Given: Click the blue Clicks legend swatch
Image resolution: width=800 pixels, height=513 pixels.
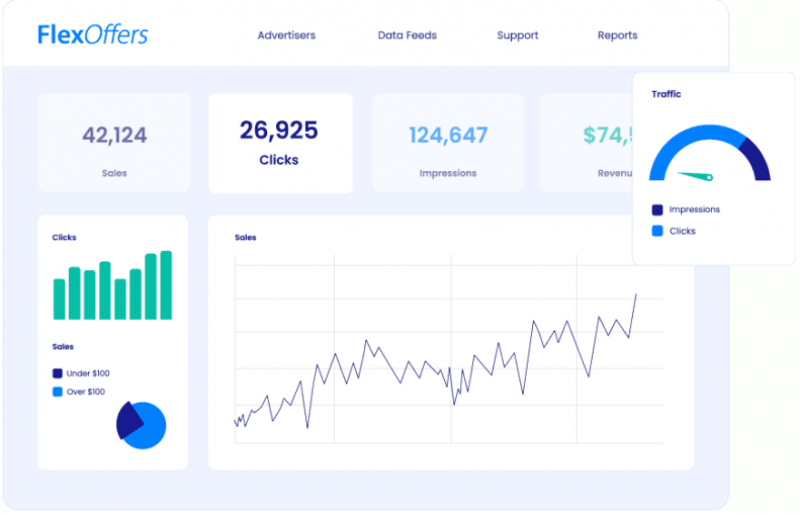Looking at the screenshot, I should [657, 231].
